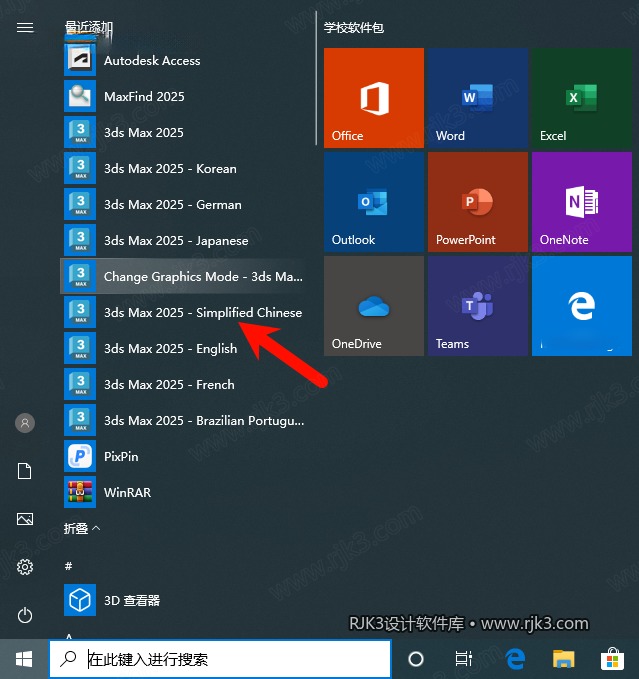This screenshot has width=639, height=679.
Task: Click the 学校软件包 tile group header
Action: point(354,28)
